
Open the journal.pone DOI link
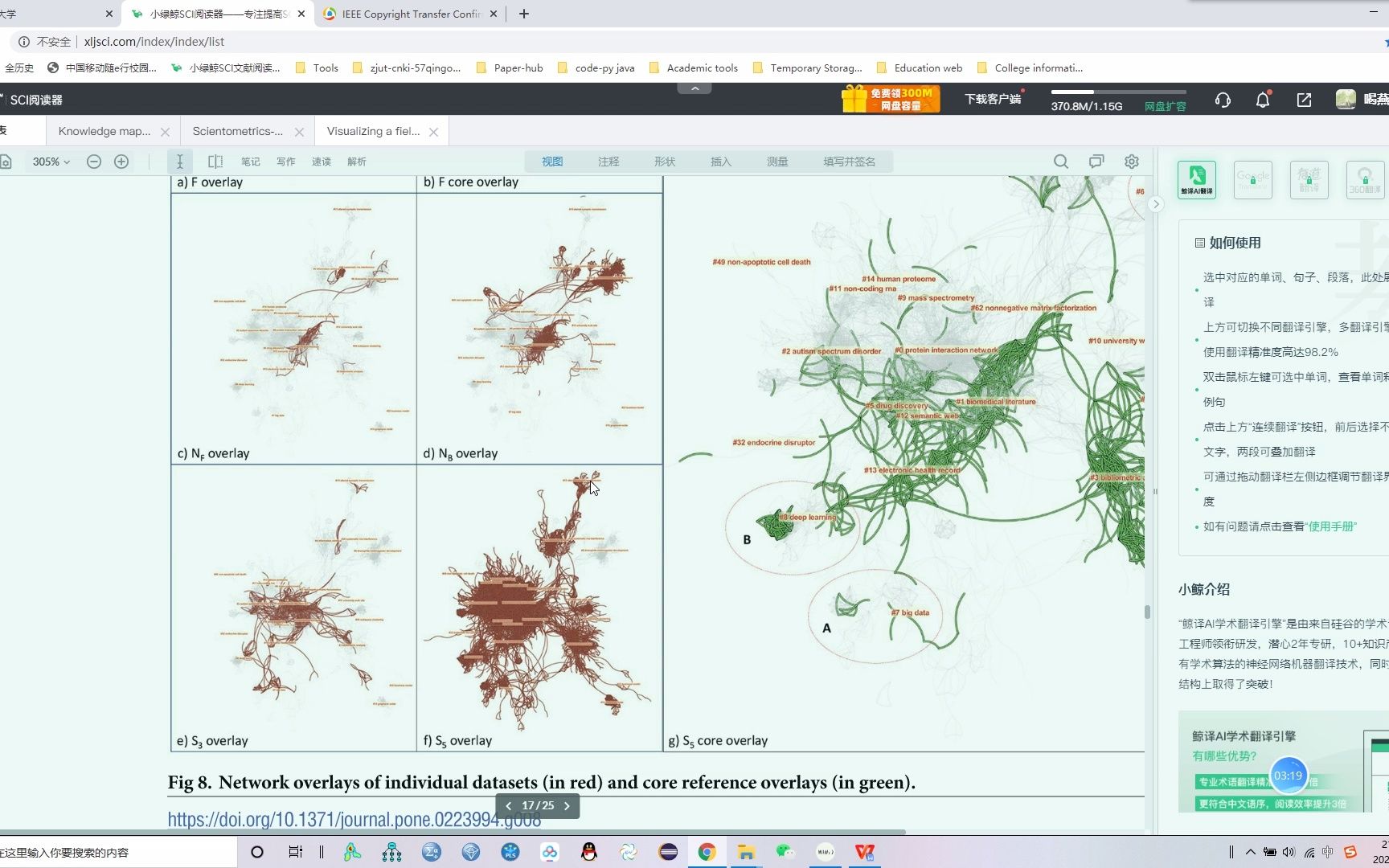354,819
